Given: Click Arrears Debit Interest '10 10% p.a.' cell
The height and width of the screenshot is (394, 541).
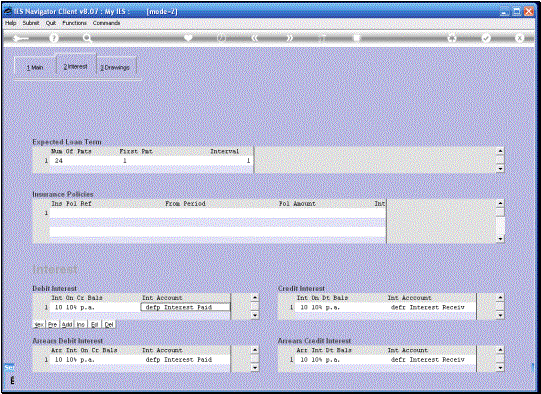Looking at the screenshot, I should tap(95, 360).
